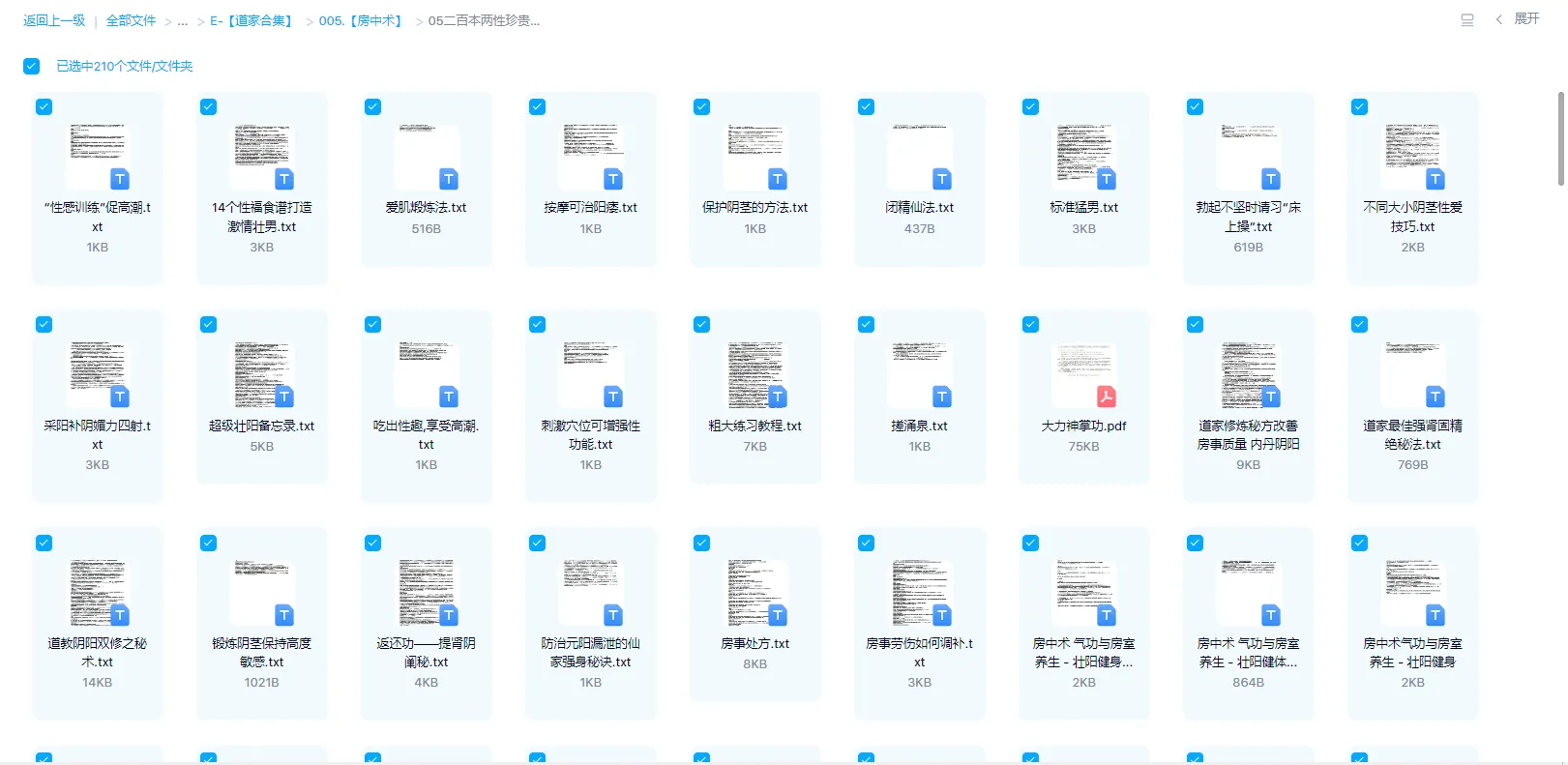1568x765 pixels.
Task: Uncheck the 大力神掌功.pdf checkbox
Action: [x=1030, y=325]
